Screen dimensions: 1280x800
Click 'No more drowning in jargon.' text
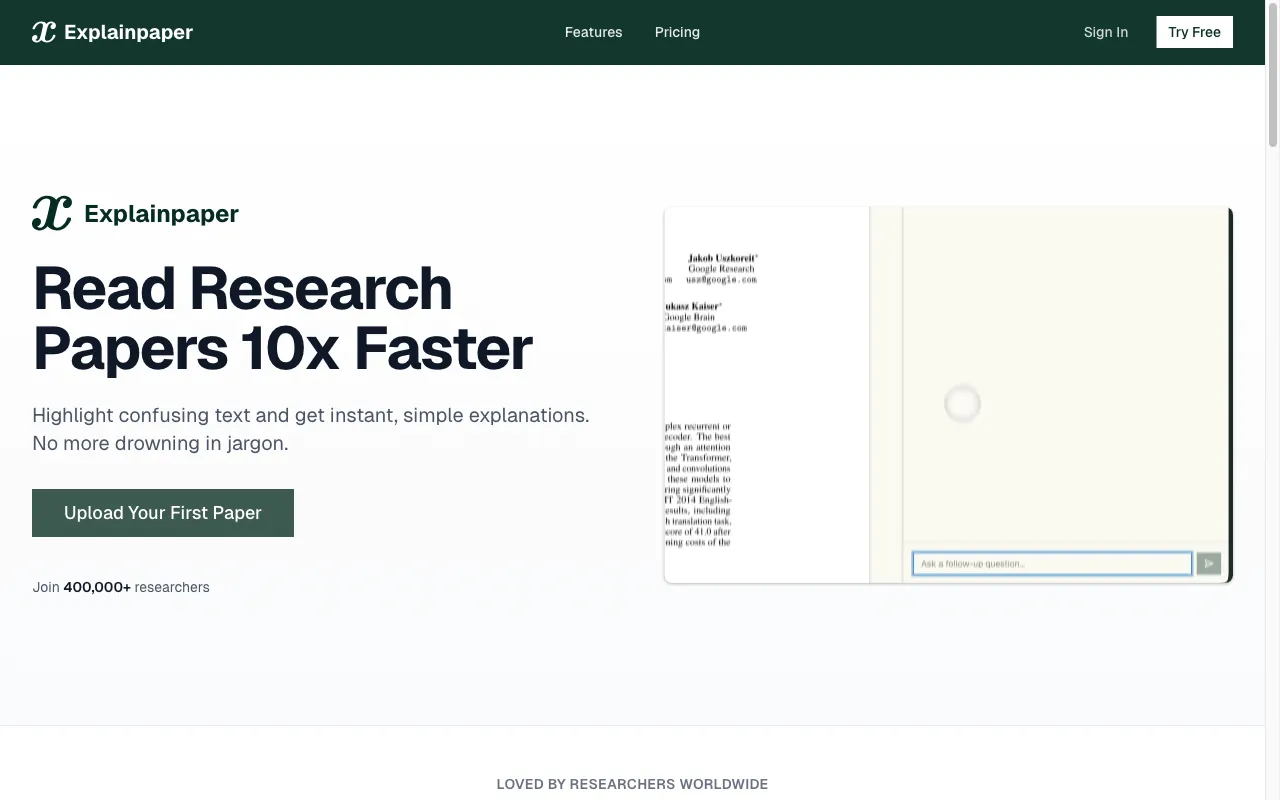[x=160, y=443]
